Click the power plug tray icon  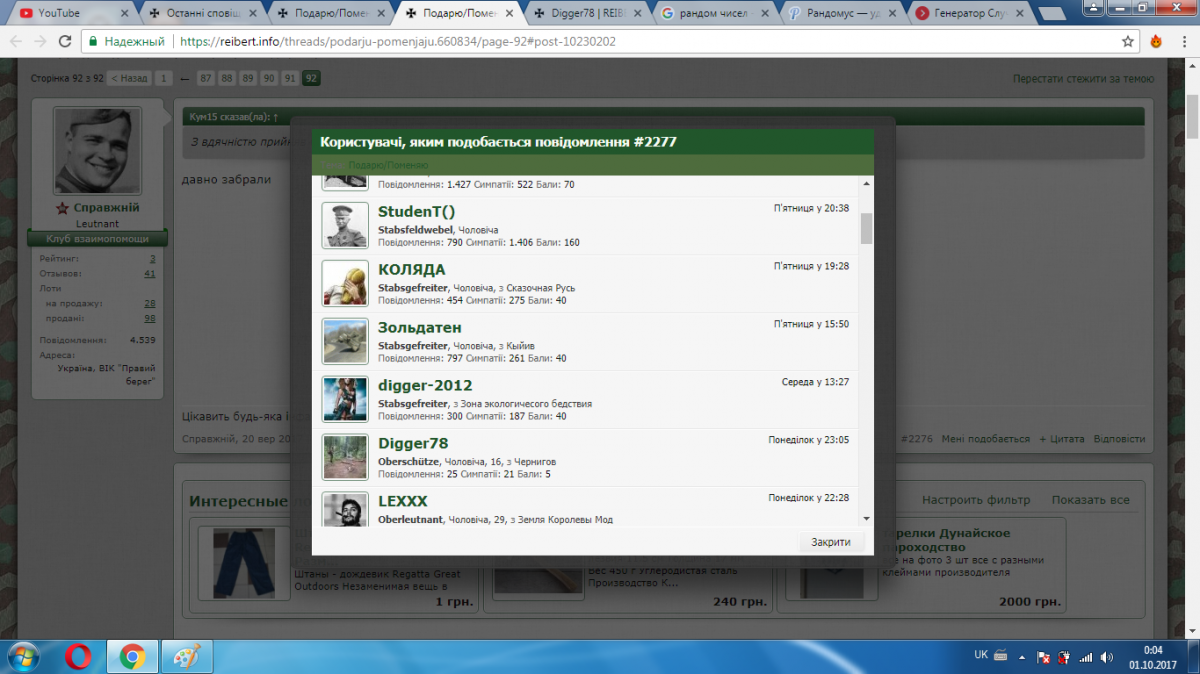(x=1064, y=657)
